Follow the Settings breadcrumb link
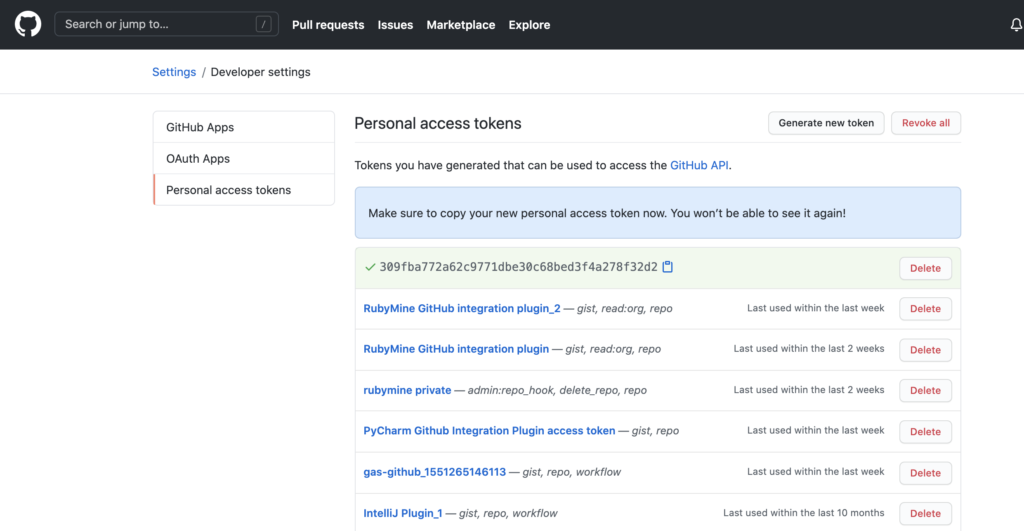 174,72
